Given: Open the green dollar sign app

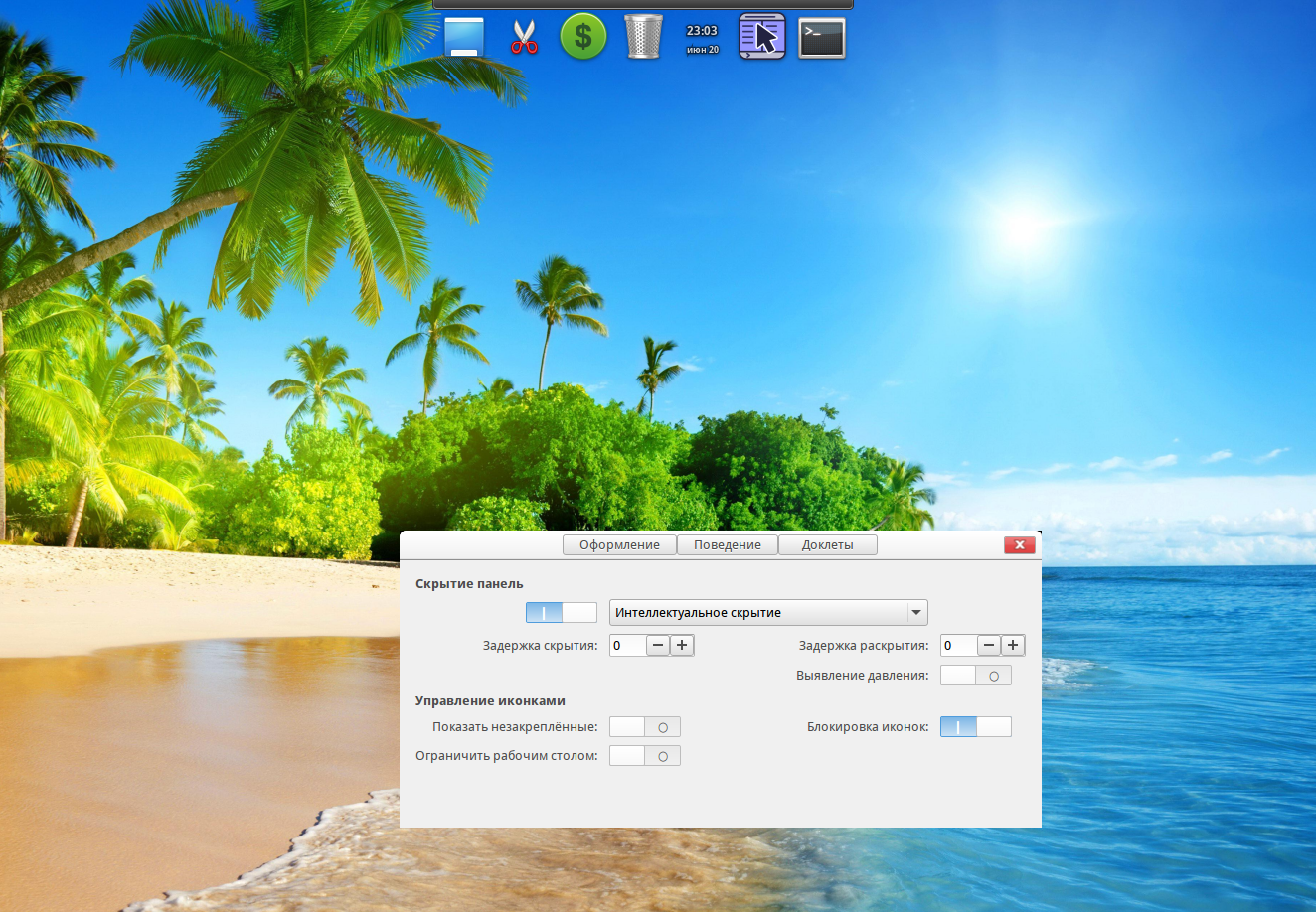Looking at the screenshot, I should [583, 37].
